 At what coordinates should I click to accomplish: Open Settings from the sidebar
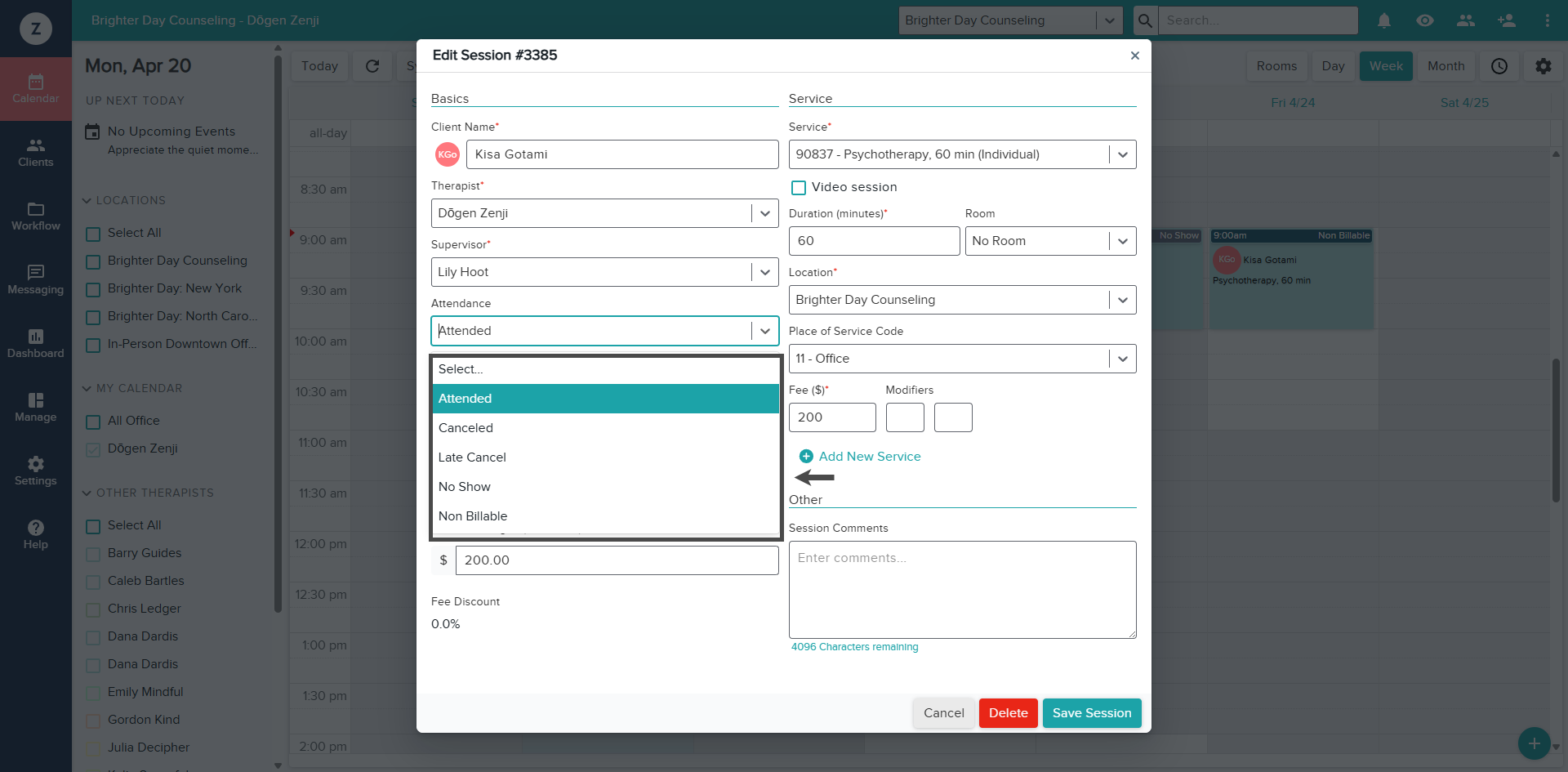tap(36, 471)
